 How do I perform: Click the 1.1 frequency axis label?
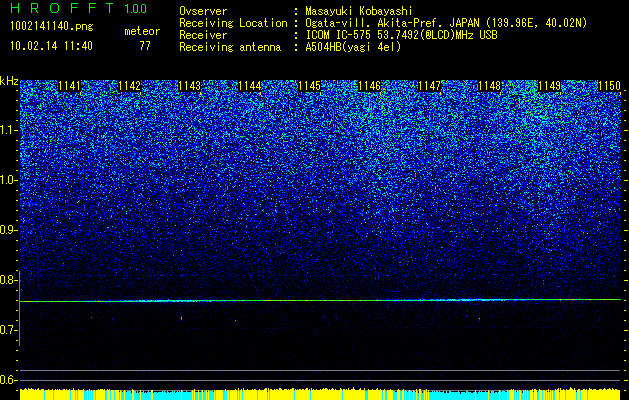(9, 130)
